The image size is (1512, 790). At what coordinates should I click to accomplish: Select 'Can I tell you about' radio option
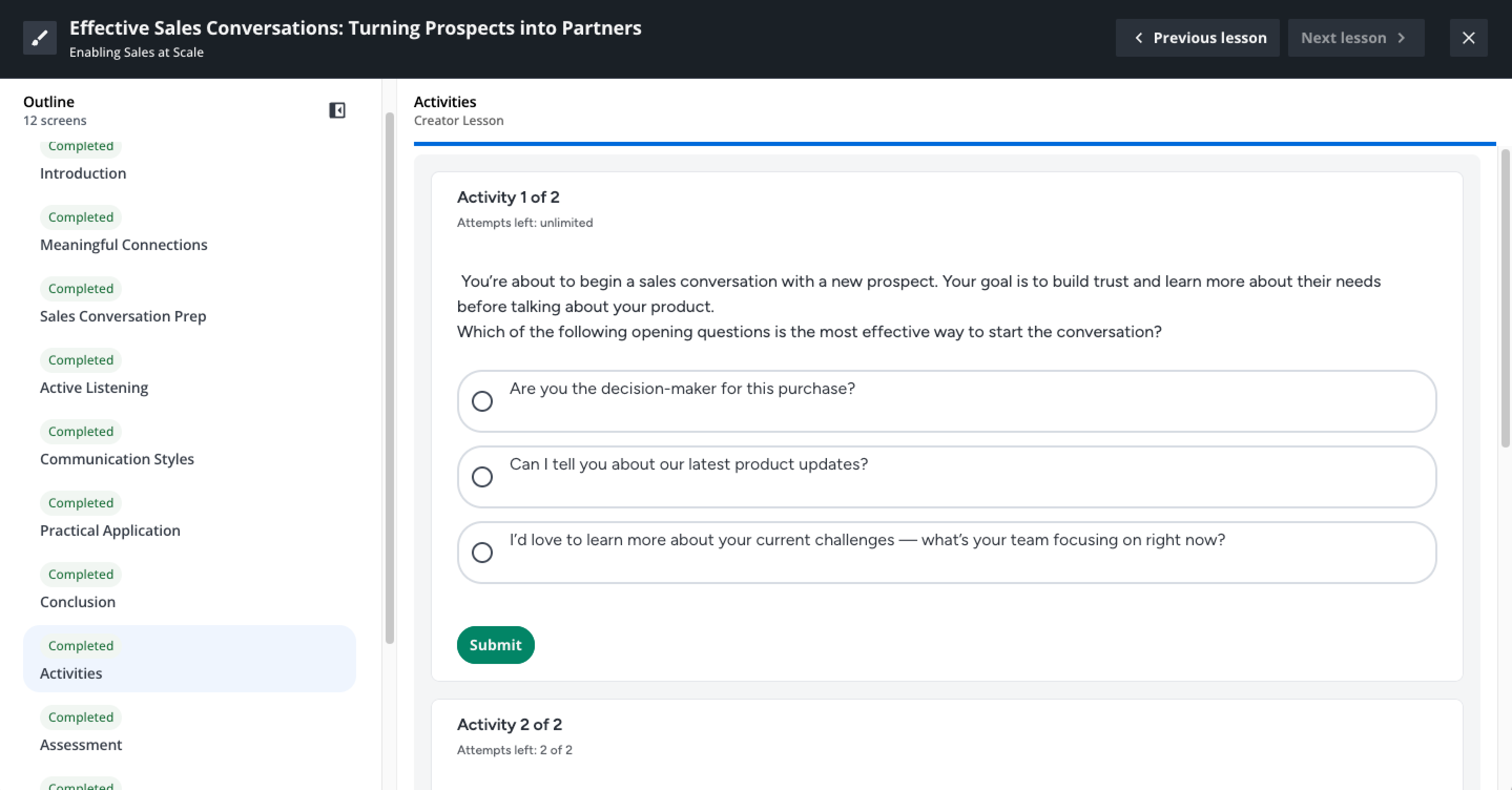click(x=482, y=477)
